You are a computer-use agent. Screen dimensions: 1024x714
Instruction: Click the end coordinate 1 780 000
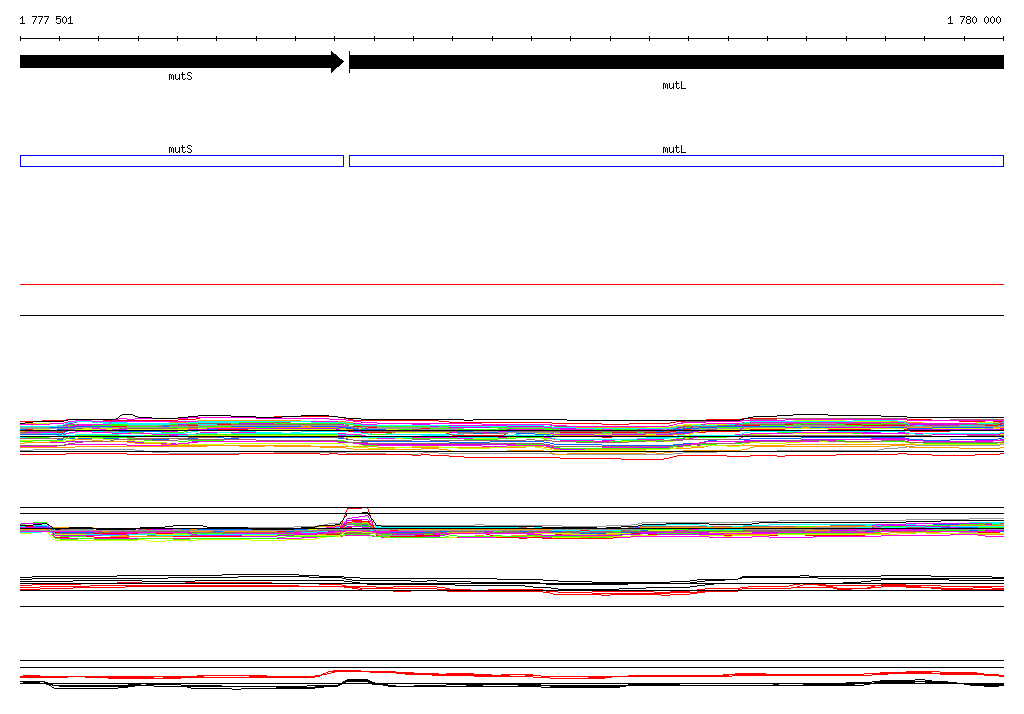pos(974,20)
